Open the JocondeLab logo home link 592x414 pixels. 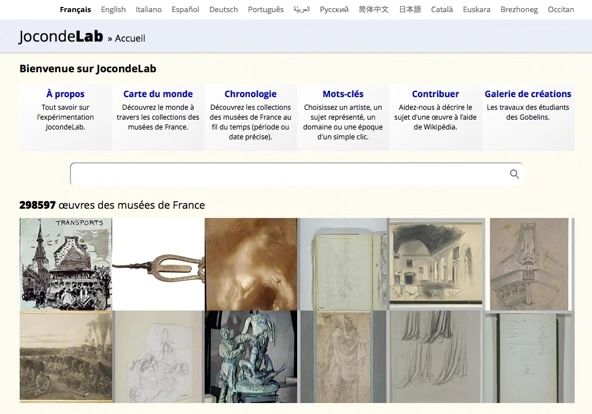pyautogui.click(x=61, y=37)
